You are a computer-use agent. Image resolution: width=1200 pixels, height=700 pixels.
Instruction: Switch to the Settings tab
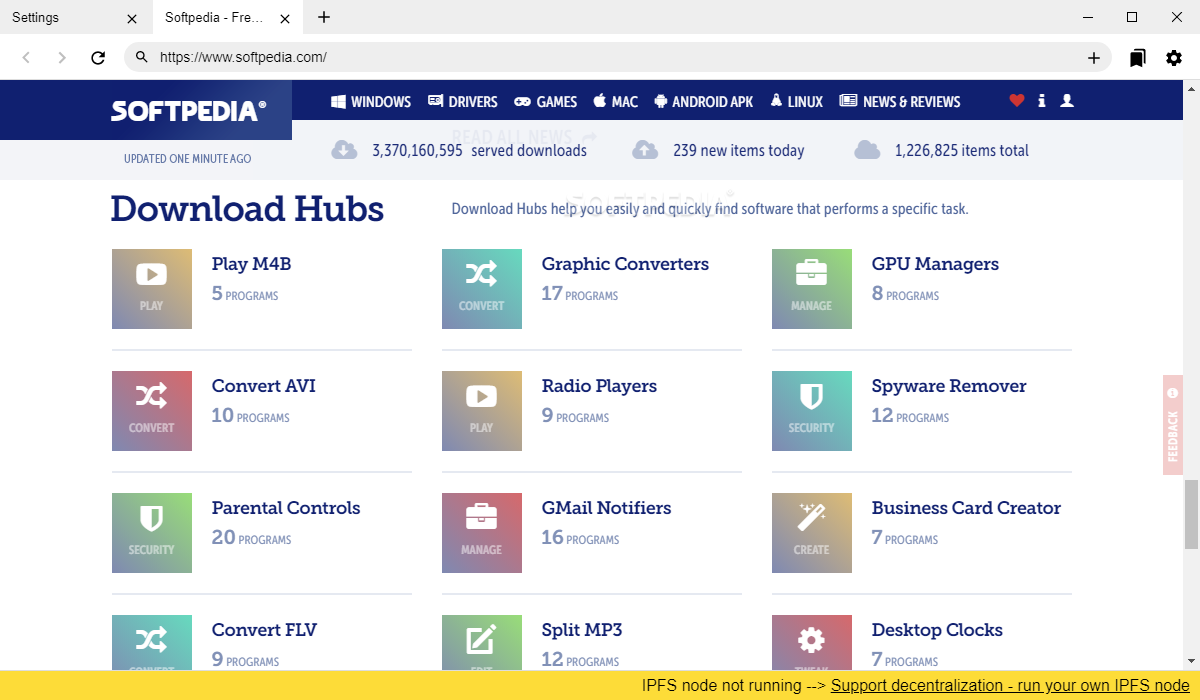click(76, 17)
